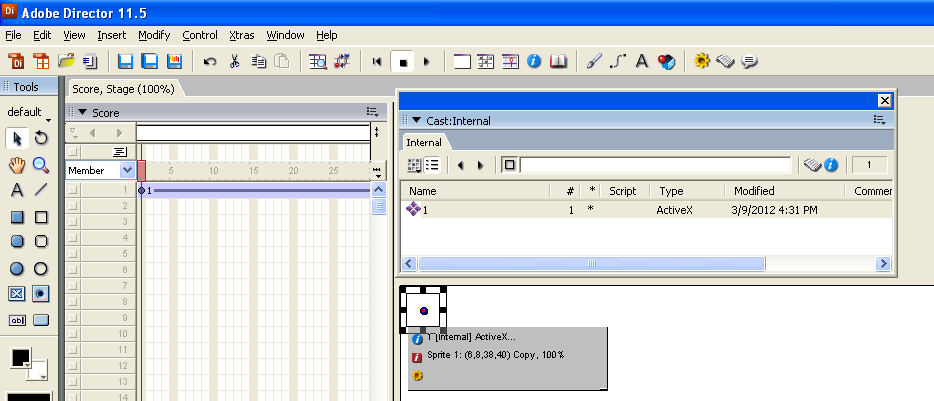The width and height of the screenshot is (934, 401).
Task: Click the foreground color swatch
Action: tap(20, 356)
